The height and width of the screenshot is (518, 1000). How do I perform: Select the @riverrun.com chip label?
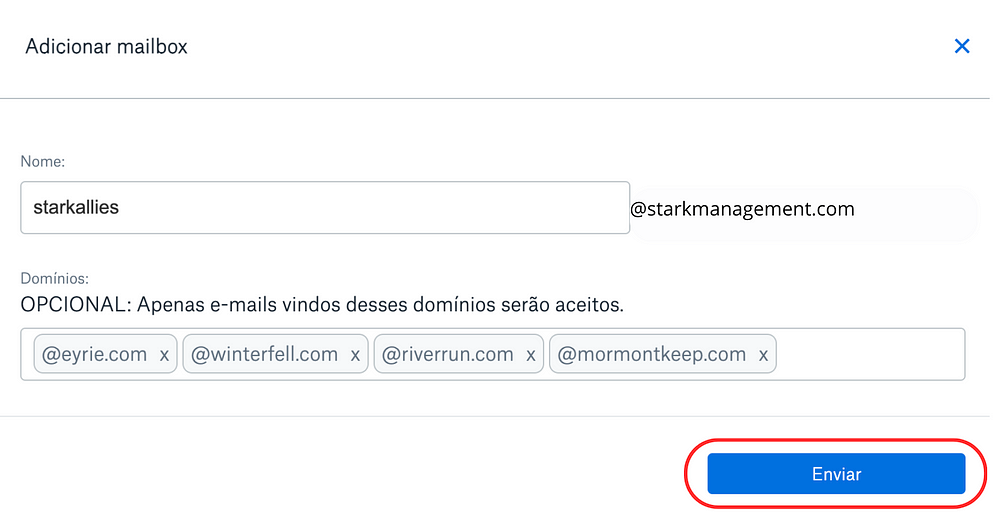click(x=448, y=354)
